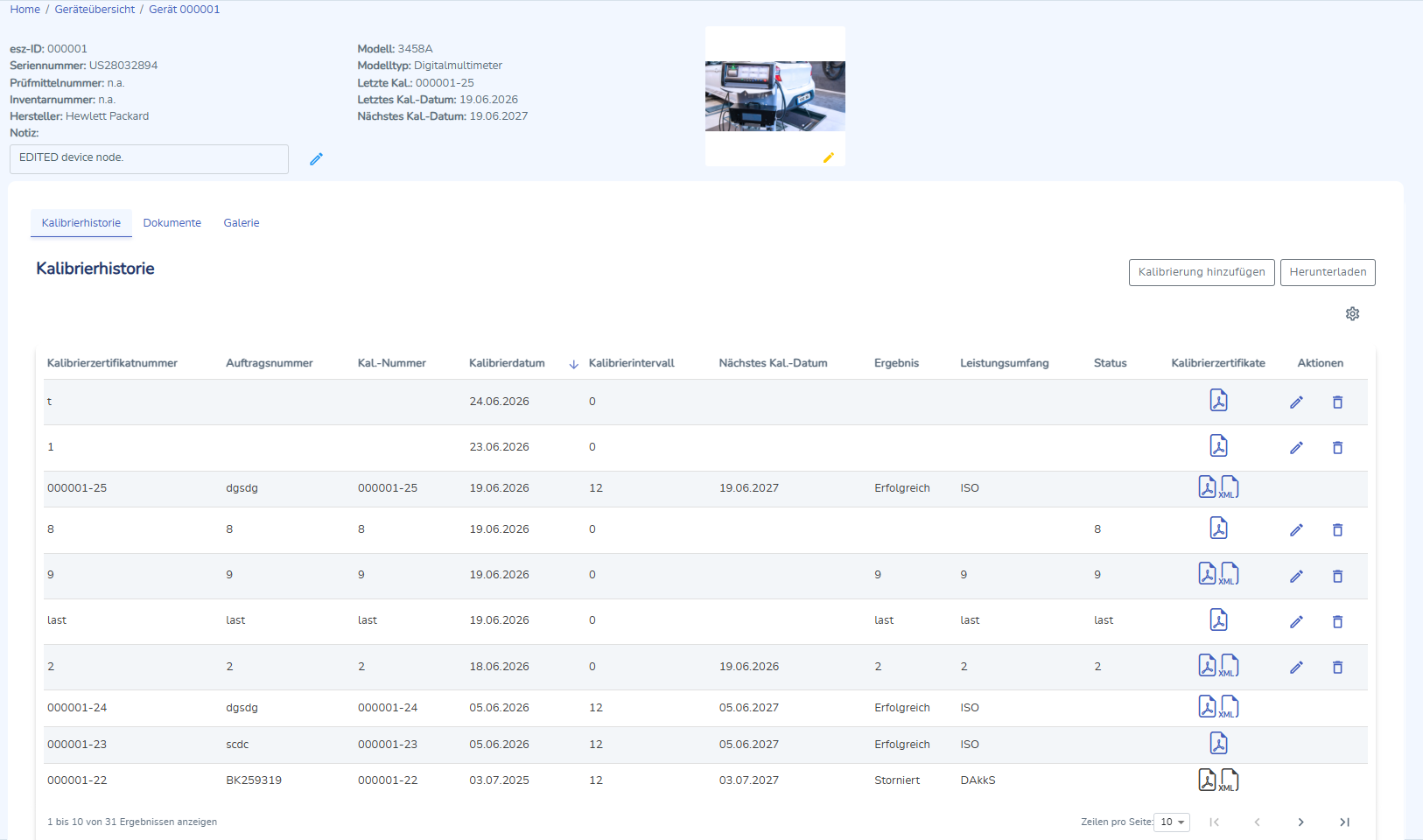1423x840 pixels.
Task: Edit the device note pencil icon
Action: [x=316, y=159]
